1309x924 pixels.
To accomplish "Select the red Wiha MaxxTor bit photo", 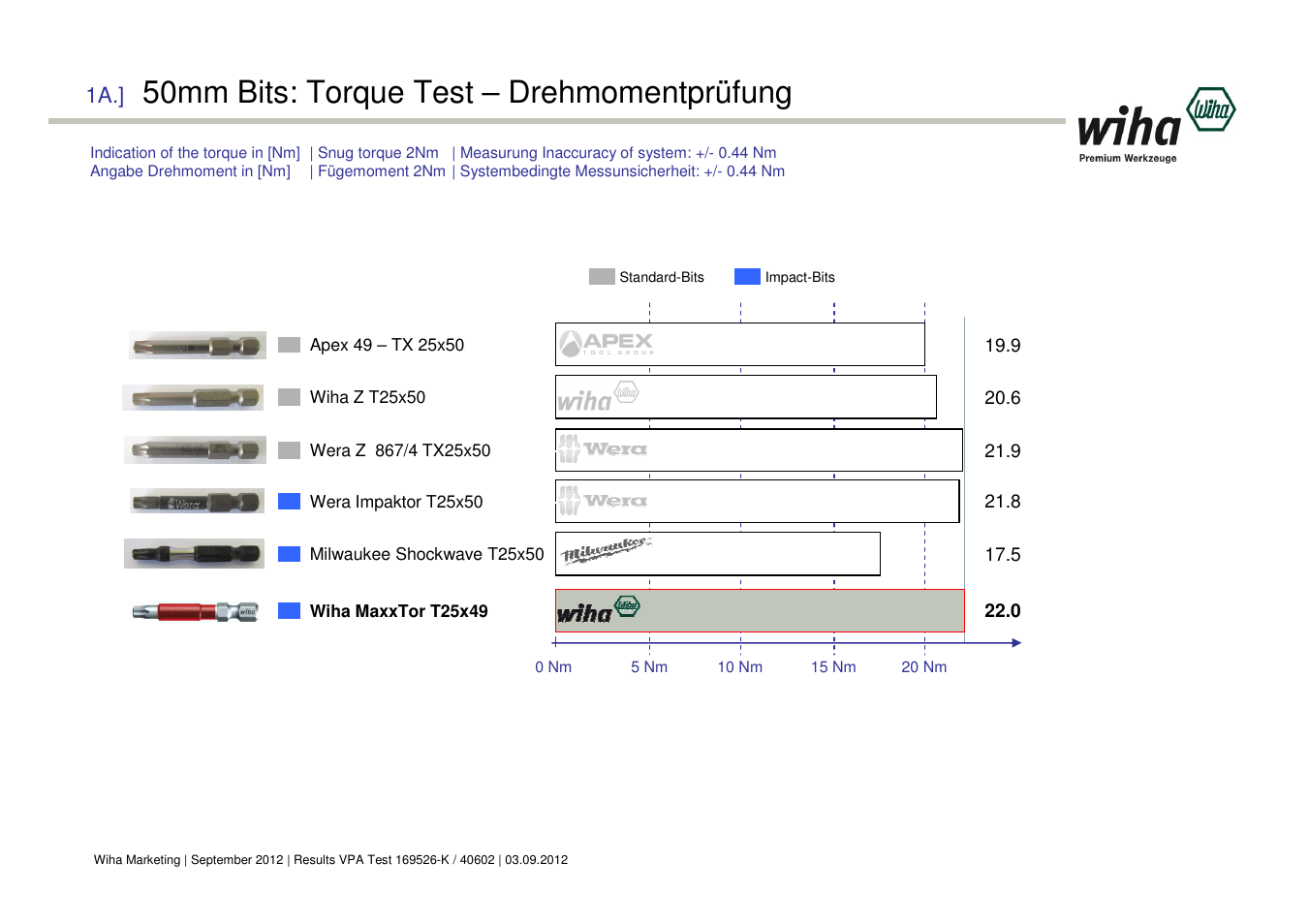I will (x=195, y=611).
